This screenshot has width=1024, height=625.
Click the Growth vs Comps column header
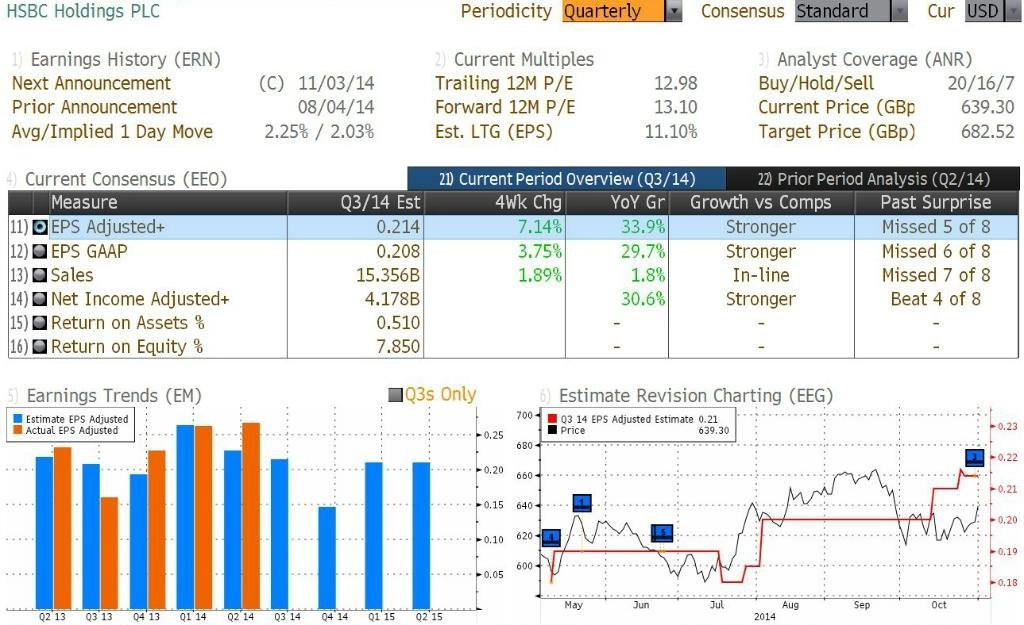[761, 202]
